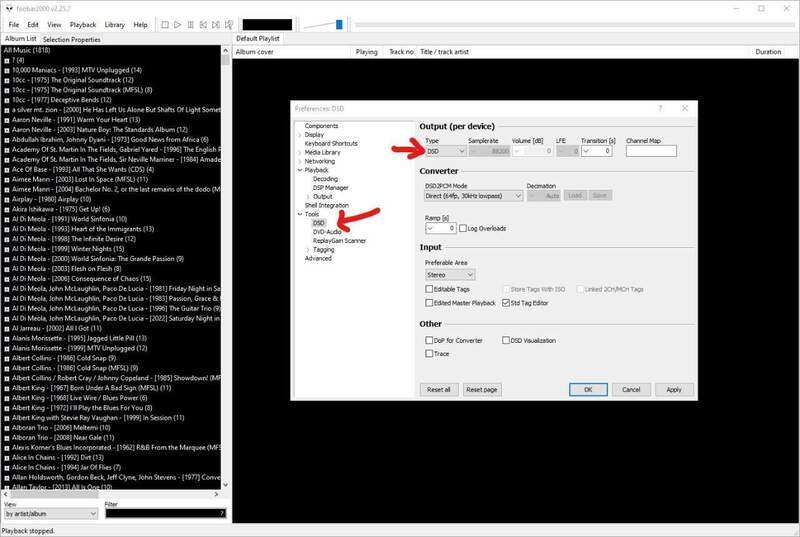This screenshot has height=537, width=800.
Task: Expand the Display node in preferences tree
Action: pos(300,135)
